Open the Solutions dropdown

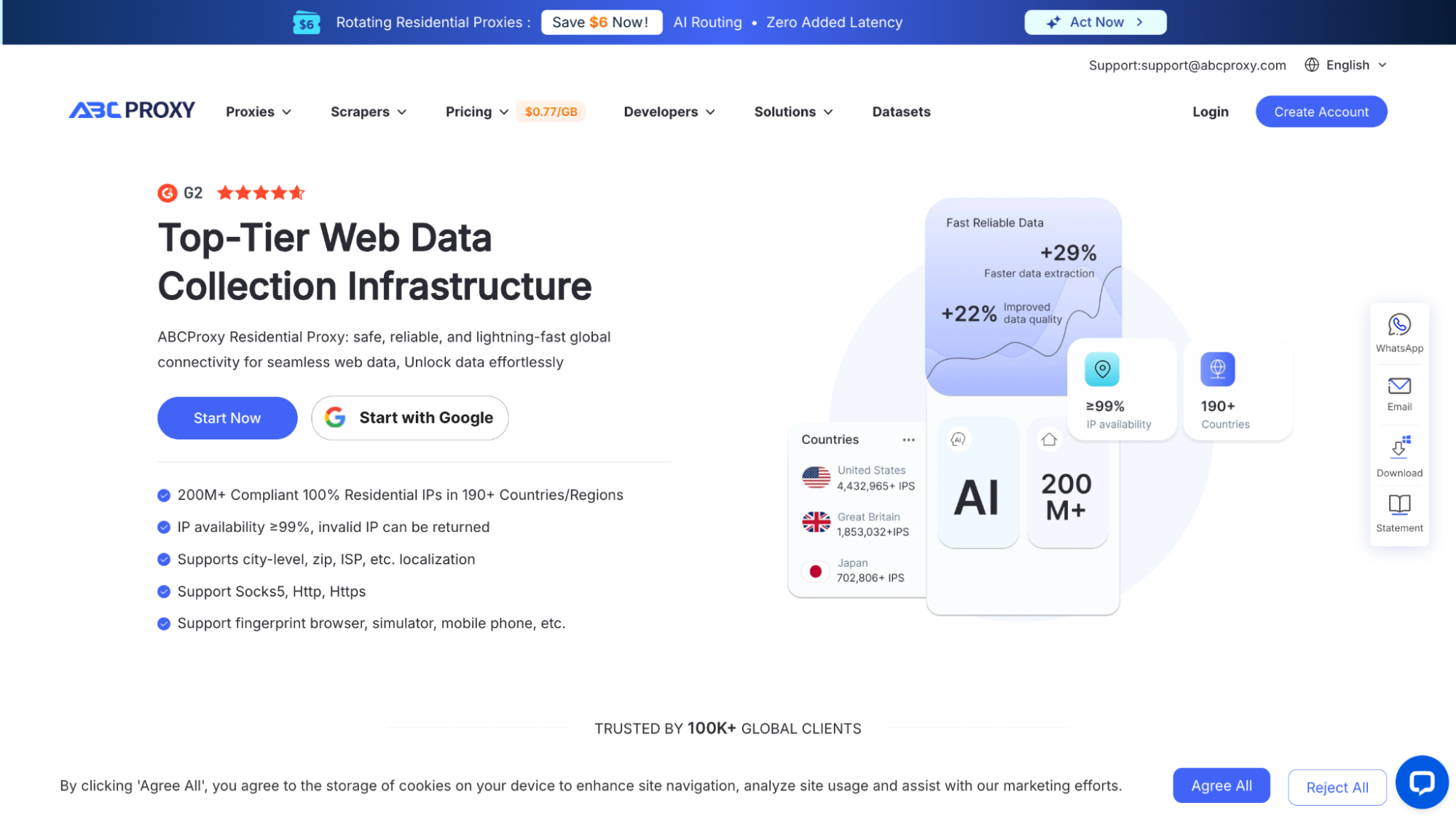[x=793, y=111]
